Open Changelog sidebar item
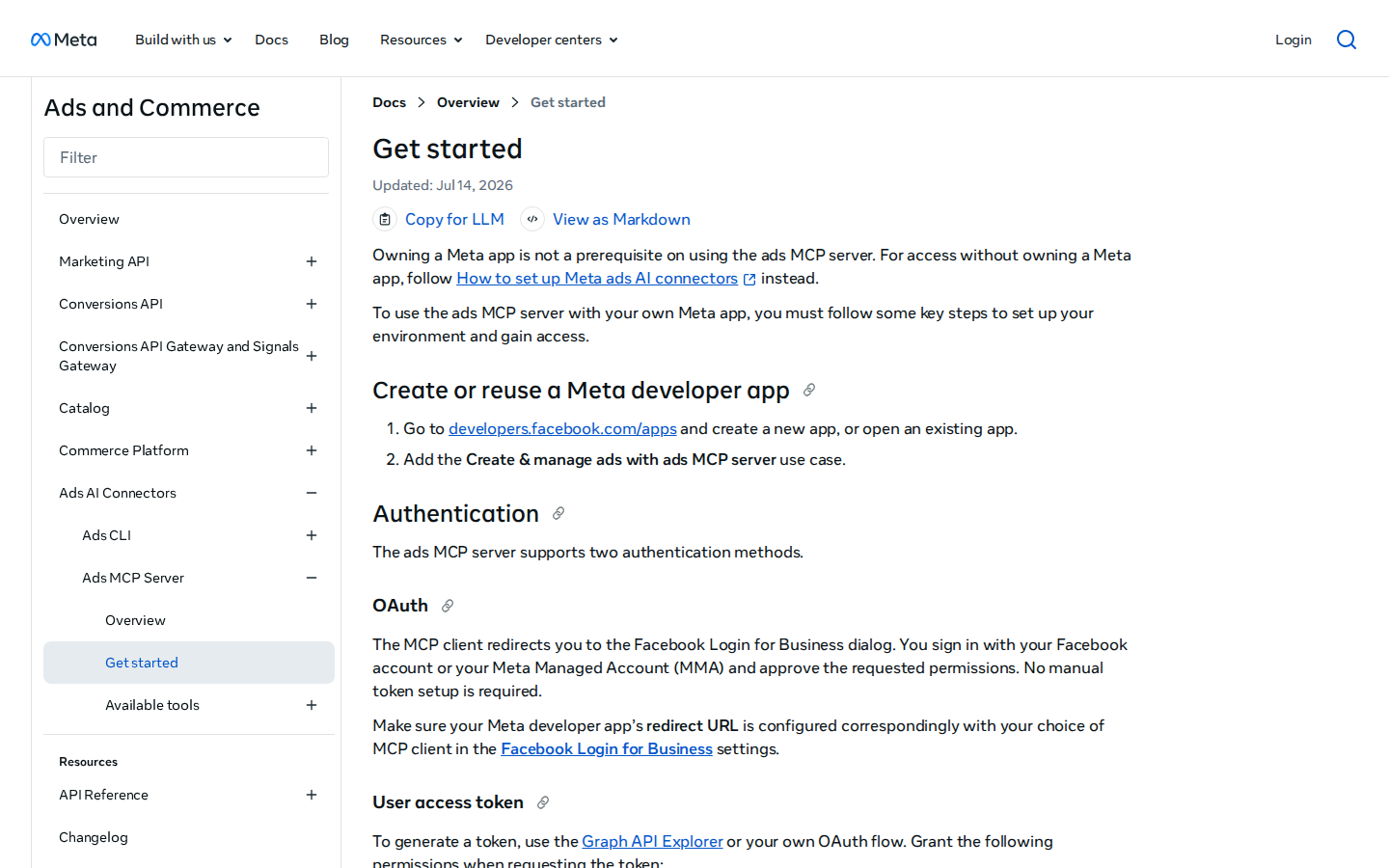 (94, 837)
